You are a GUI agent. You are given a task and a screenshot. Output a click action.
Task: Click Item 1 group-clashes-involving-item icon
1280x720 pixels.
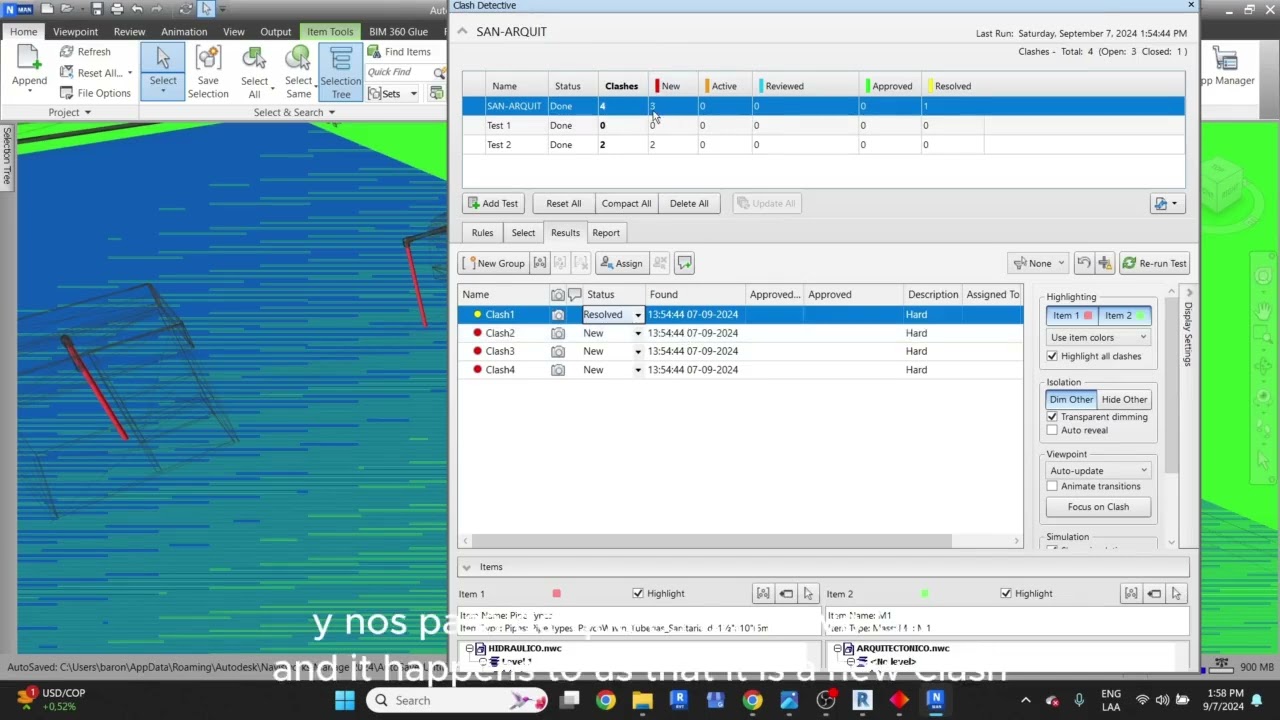click(763, 594)
